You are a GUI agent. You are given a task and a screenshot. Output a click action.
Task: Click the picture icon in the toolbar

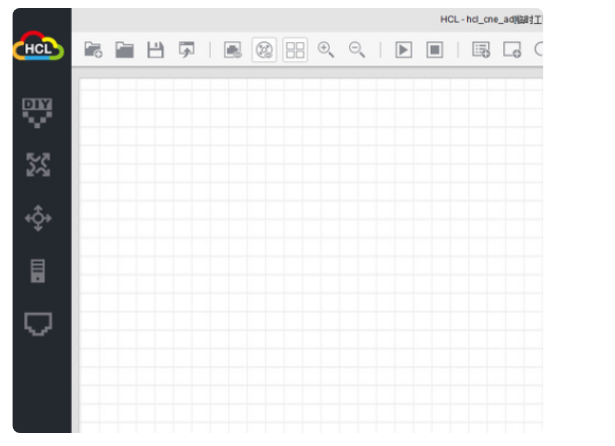point(233,50)
